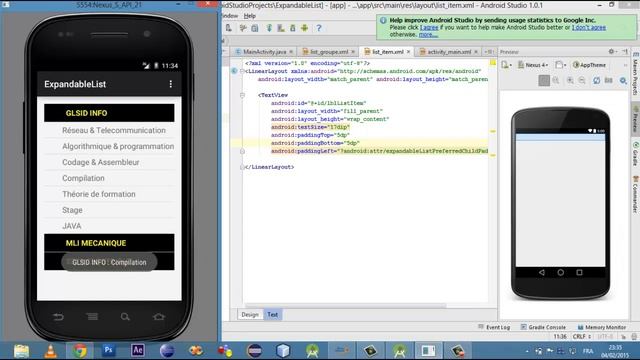
Task: Open the preview configuration dropdown left of Nexus 4
Action: pyautogui.click(x=506, y=65)
